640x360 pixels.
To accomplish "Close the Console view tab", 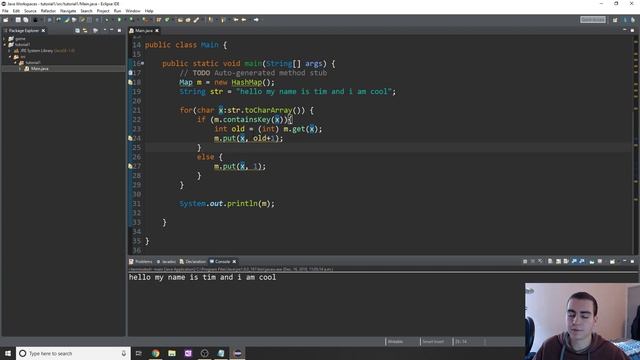I will point(234,261).
